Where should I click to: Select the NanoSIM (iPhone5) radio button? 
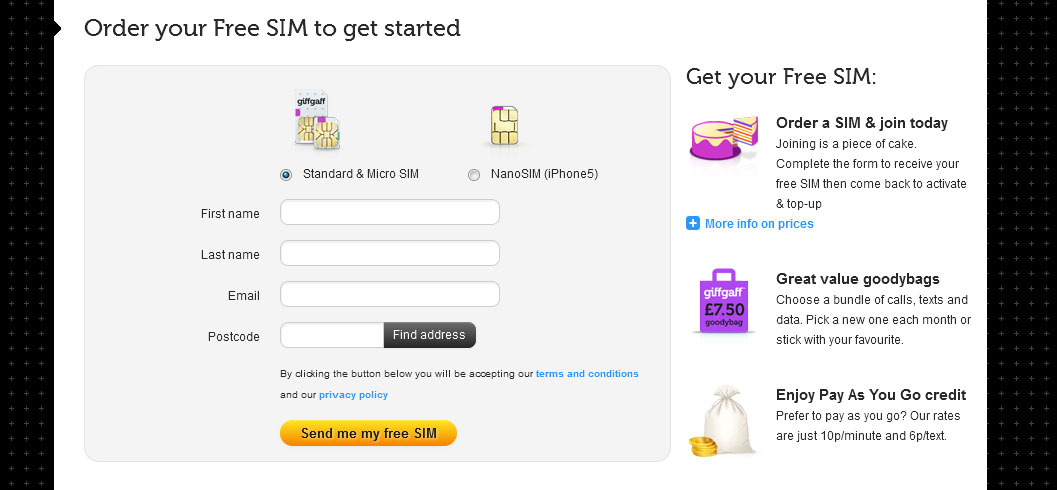click(x=474, y=175)
